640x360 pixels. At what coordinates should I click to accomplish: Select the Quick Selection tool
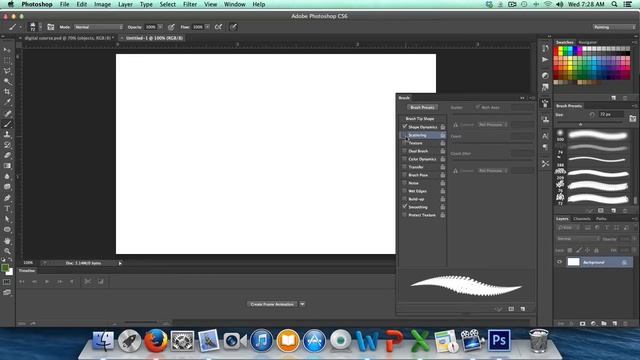(7, 81)
